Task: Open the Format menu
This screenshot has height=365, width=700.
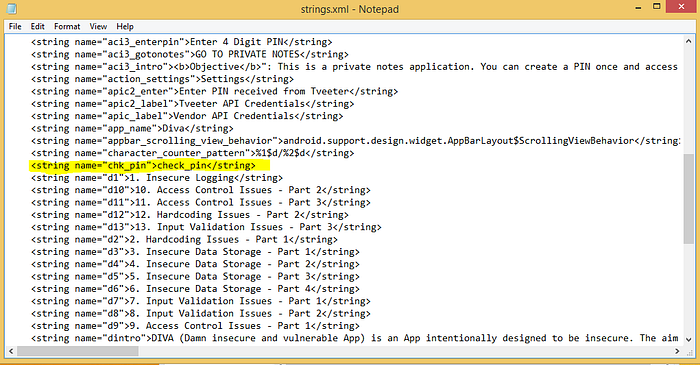Action: (67, 26)
